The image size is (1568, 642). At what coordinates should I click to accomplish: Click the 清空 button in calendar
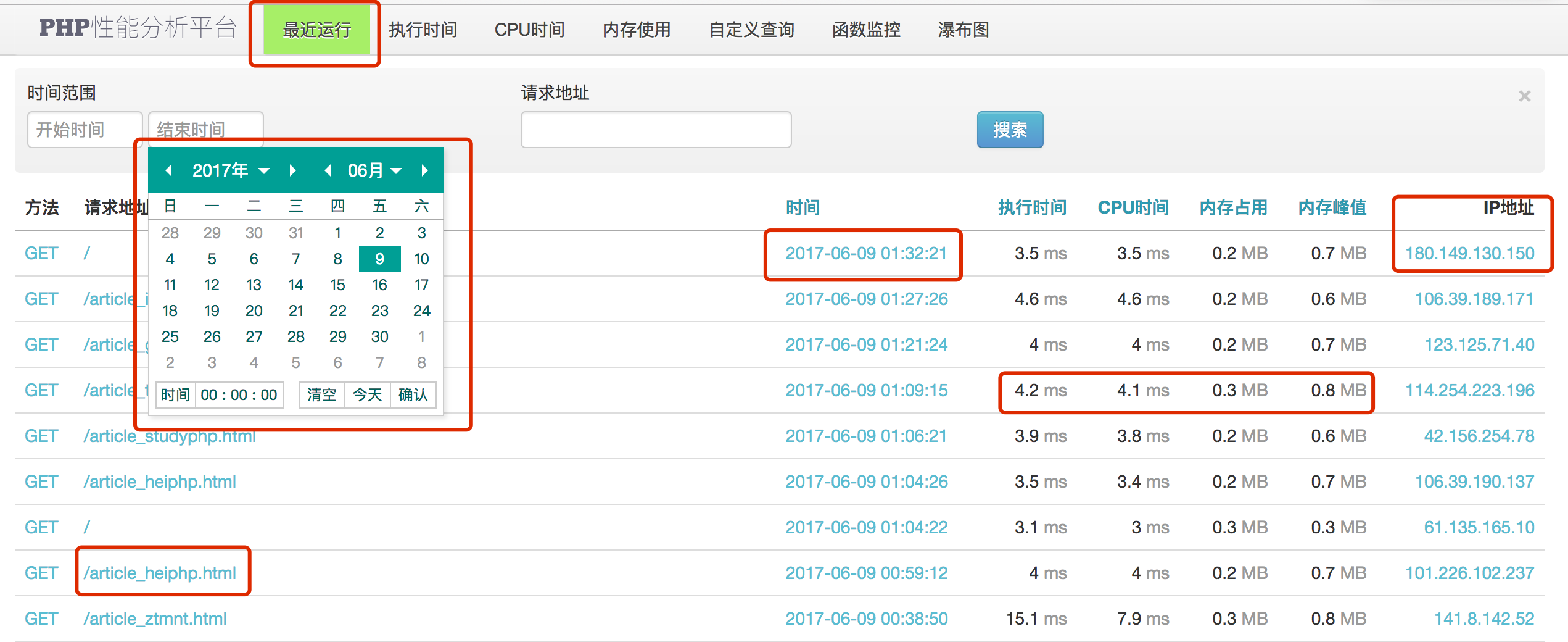321,394
